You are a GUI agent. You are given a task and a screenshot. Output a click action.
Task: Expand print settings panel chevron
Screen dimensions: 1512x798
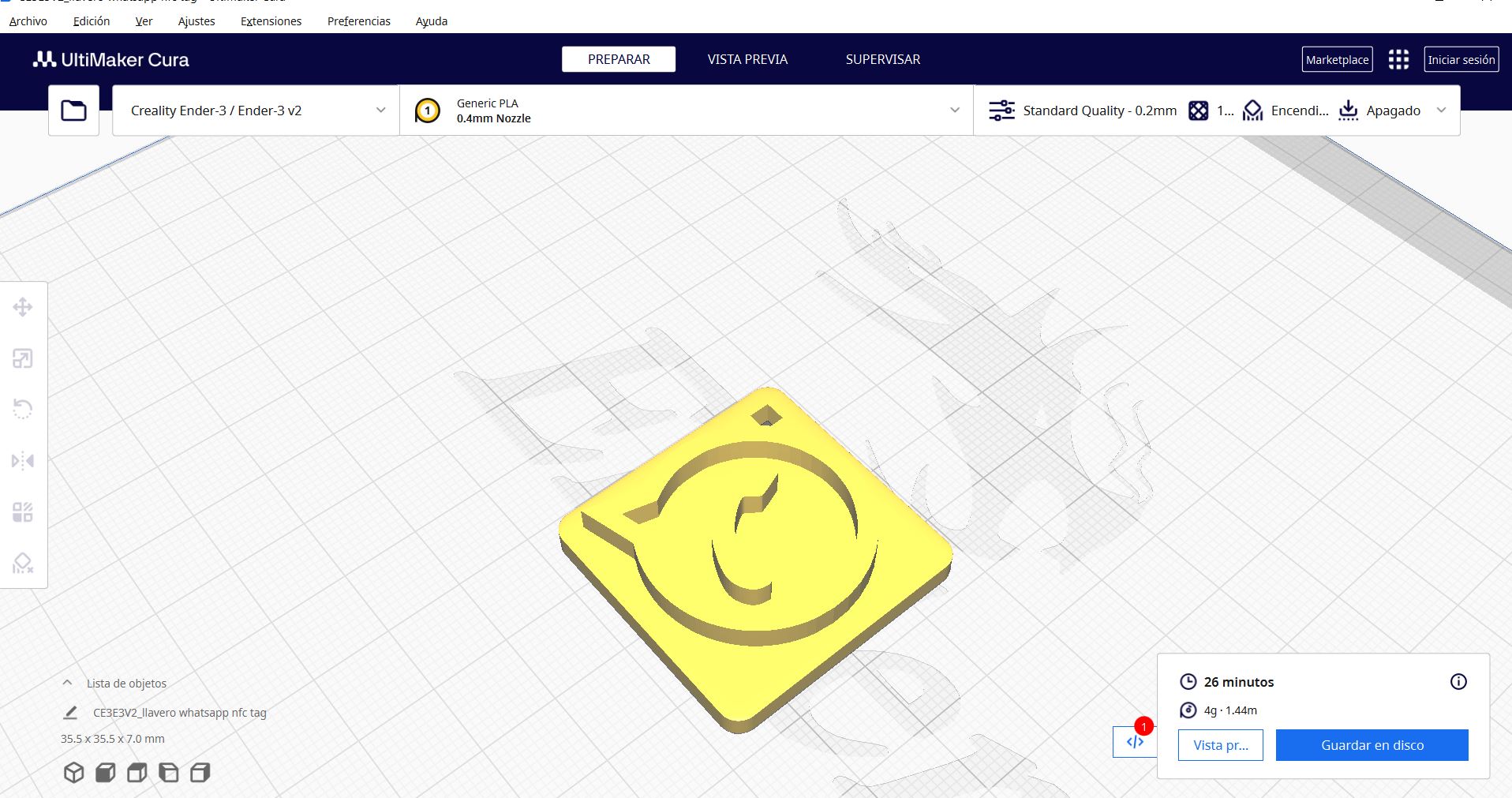1442,111
